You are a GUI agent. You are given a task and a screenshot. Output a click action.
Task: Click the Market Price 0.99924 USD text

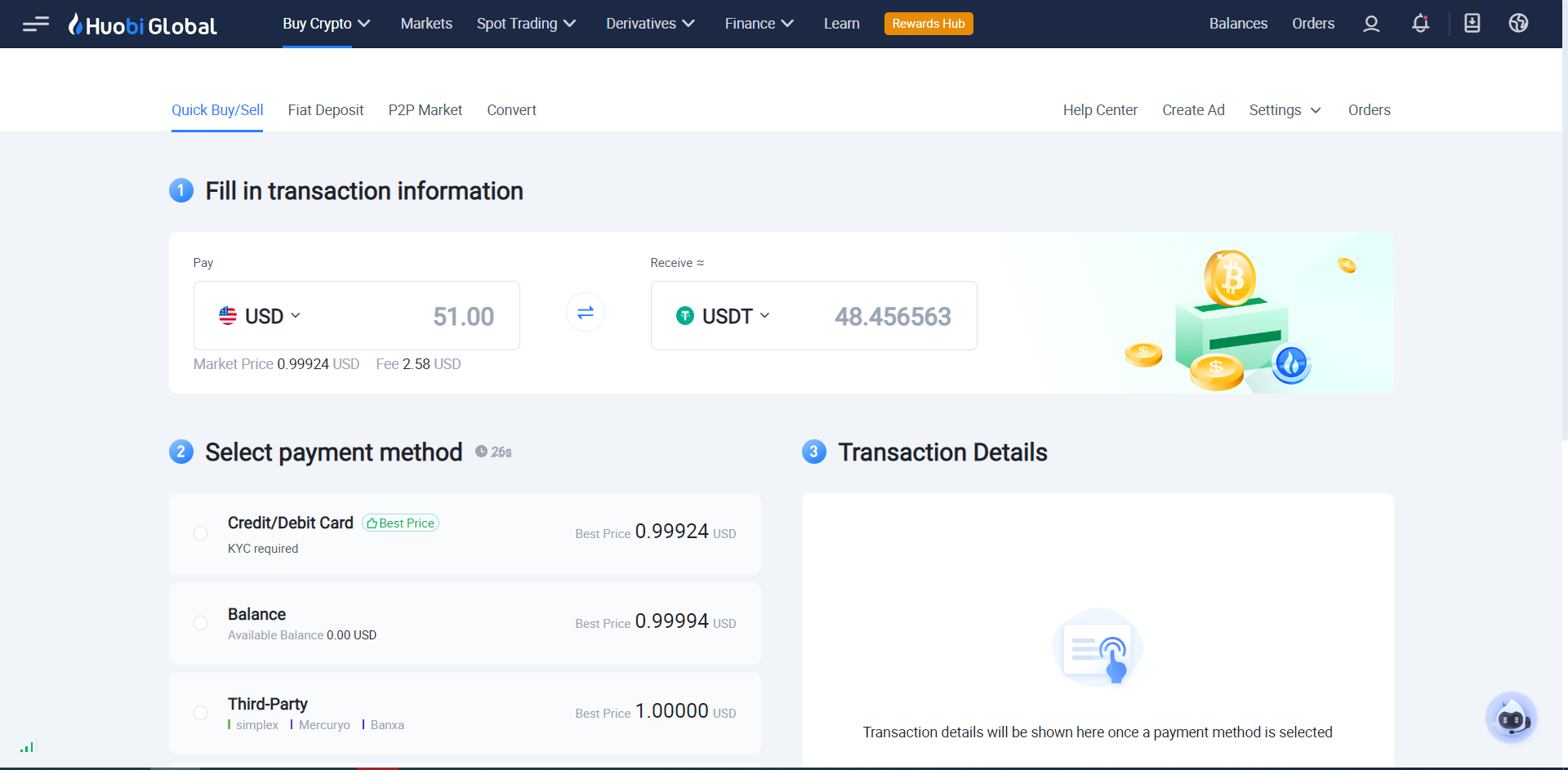(x=276, y=364)
